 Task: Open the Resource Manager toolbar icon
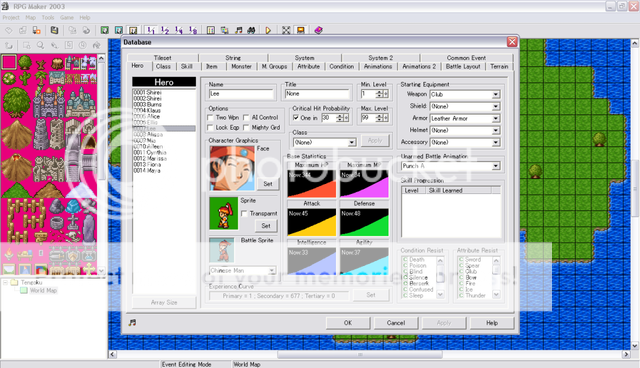tap(224, 30)
